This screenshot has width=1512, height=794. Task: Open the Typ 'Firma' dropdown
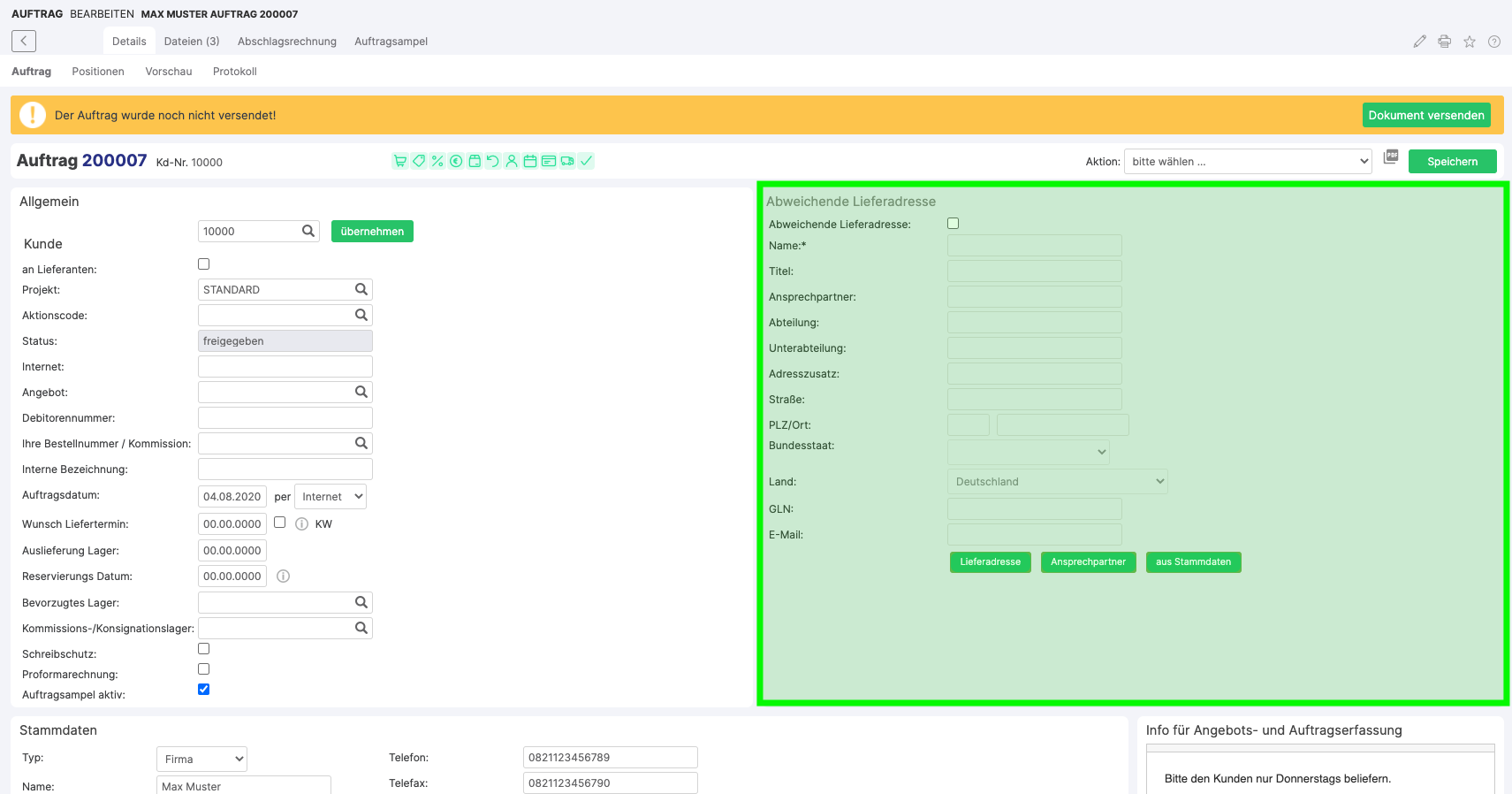click(201, 759)
